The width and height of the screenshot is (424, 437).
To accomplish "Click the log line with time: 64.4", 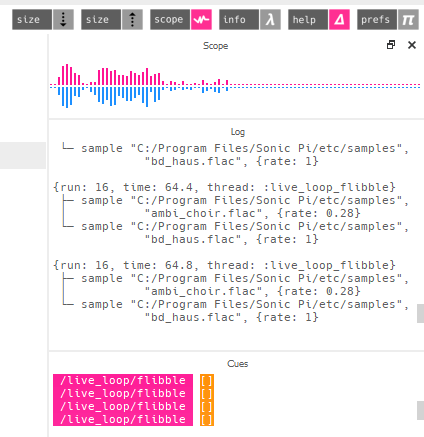I will (x=224, y=187).
